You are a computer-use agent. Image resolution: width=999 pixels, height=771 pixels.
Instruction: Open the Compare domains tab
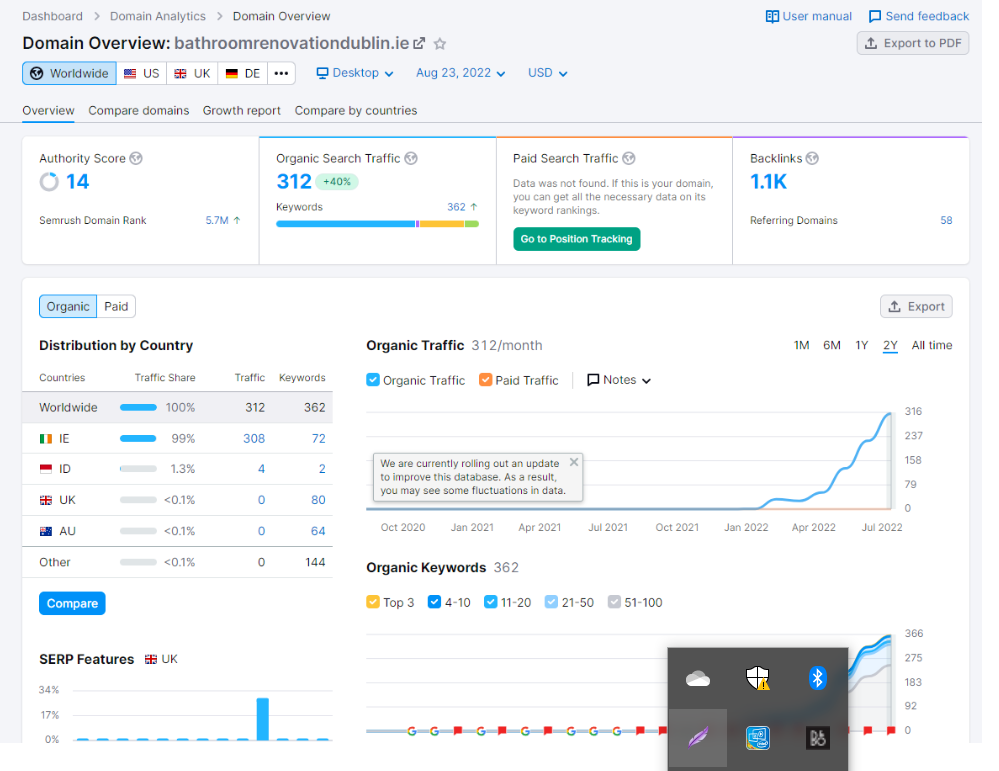click(x=139, y=110)
